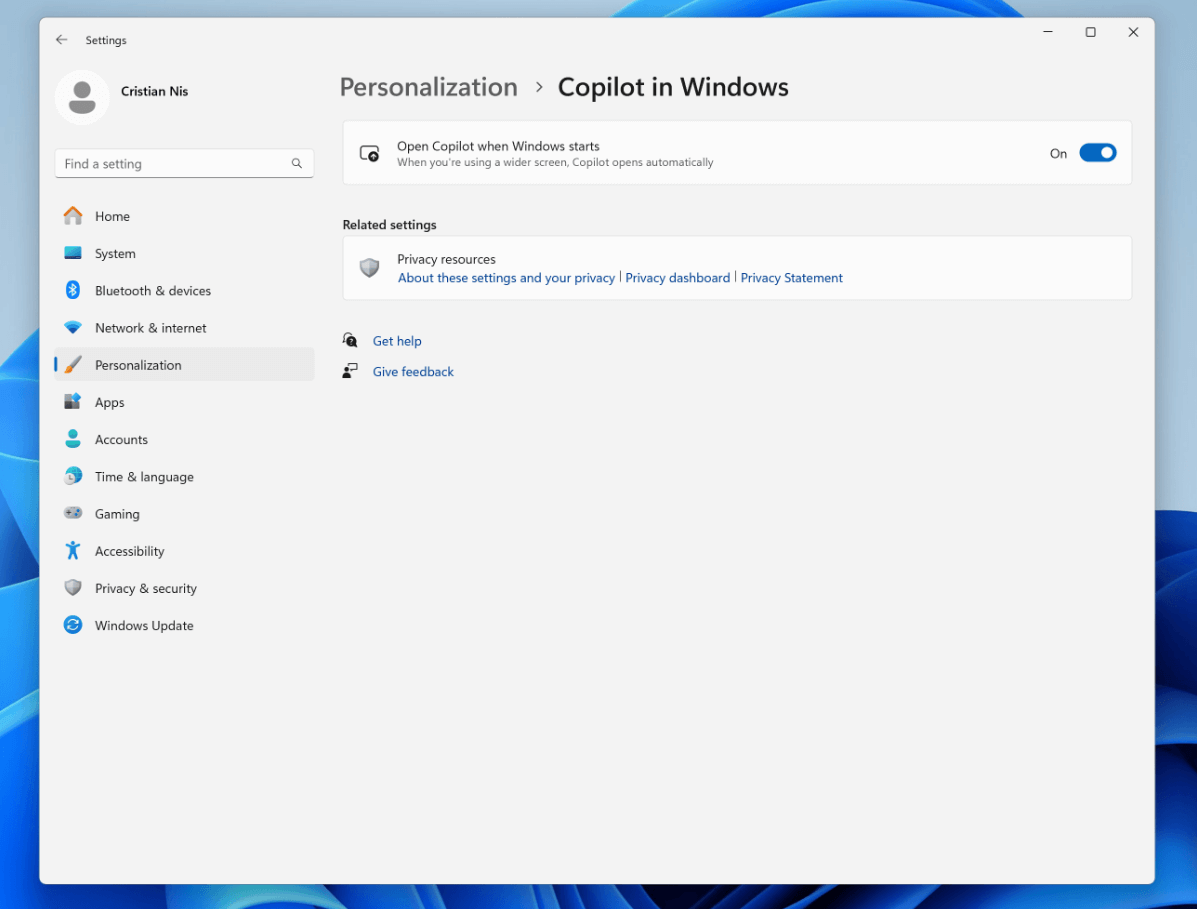The width and height of the screenshot is (1197, 909).
Task: Open System settings
Action: tap(184, 253)
